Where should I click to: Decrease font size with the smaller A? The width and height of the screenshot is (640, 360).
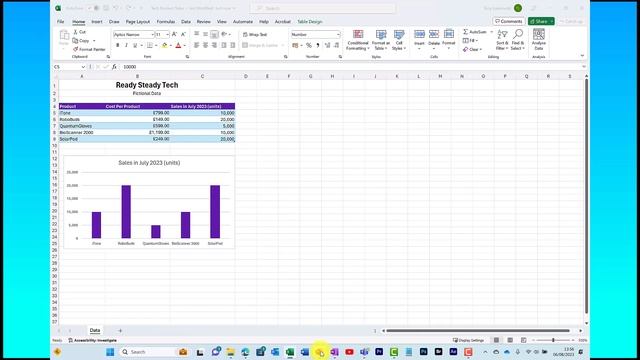(183, 35)
